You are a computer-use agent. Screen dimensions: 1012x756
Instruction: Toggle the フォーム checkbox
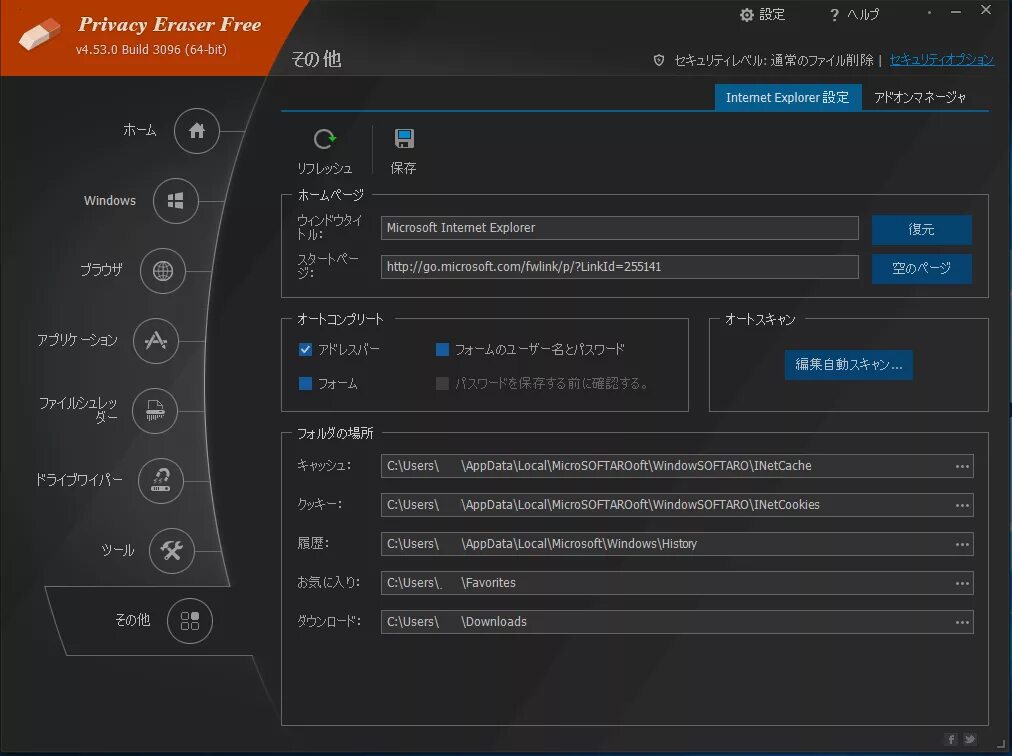coord(305,383)
